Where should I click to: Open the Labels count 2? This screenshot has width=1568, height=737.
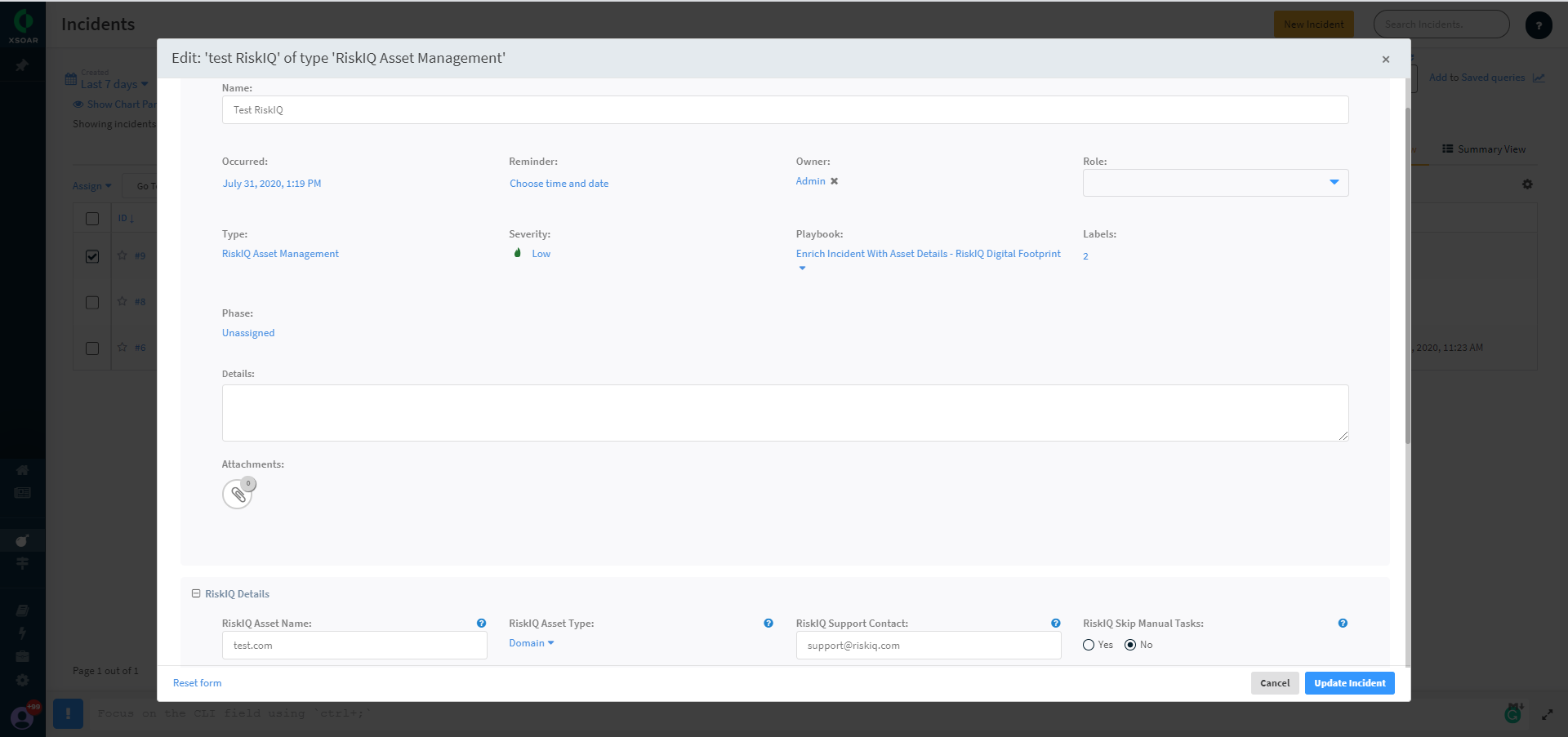click(1085, 256)
